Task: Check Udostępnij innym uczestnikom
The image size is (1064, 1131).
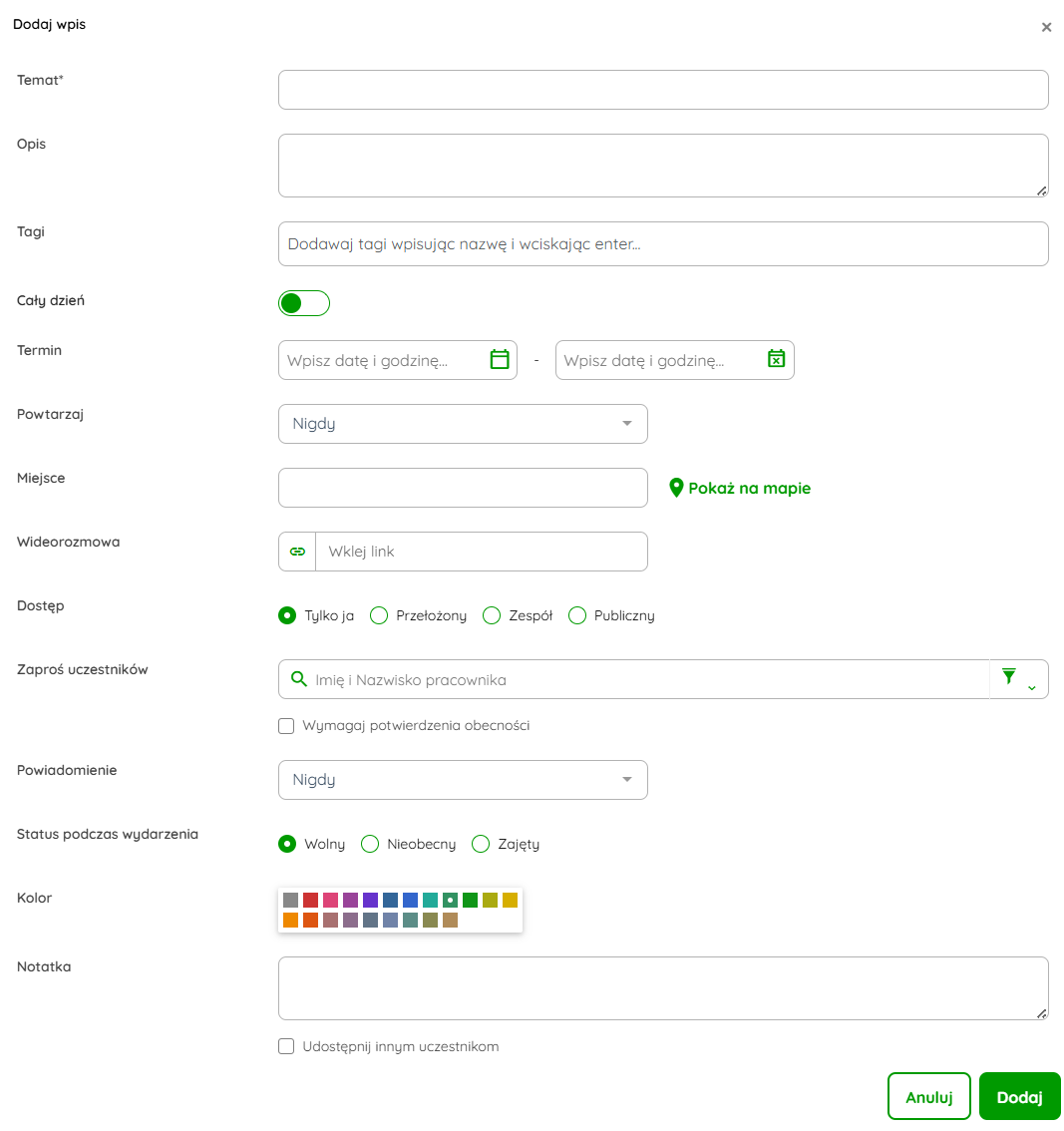Action: tap(286, 1047)
